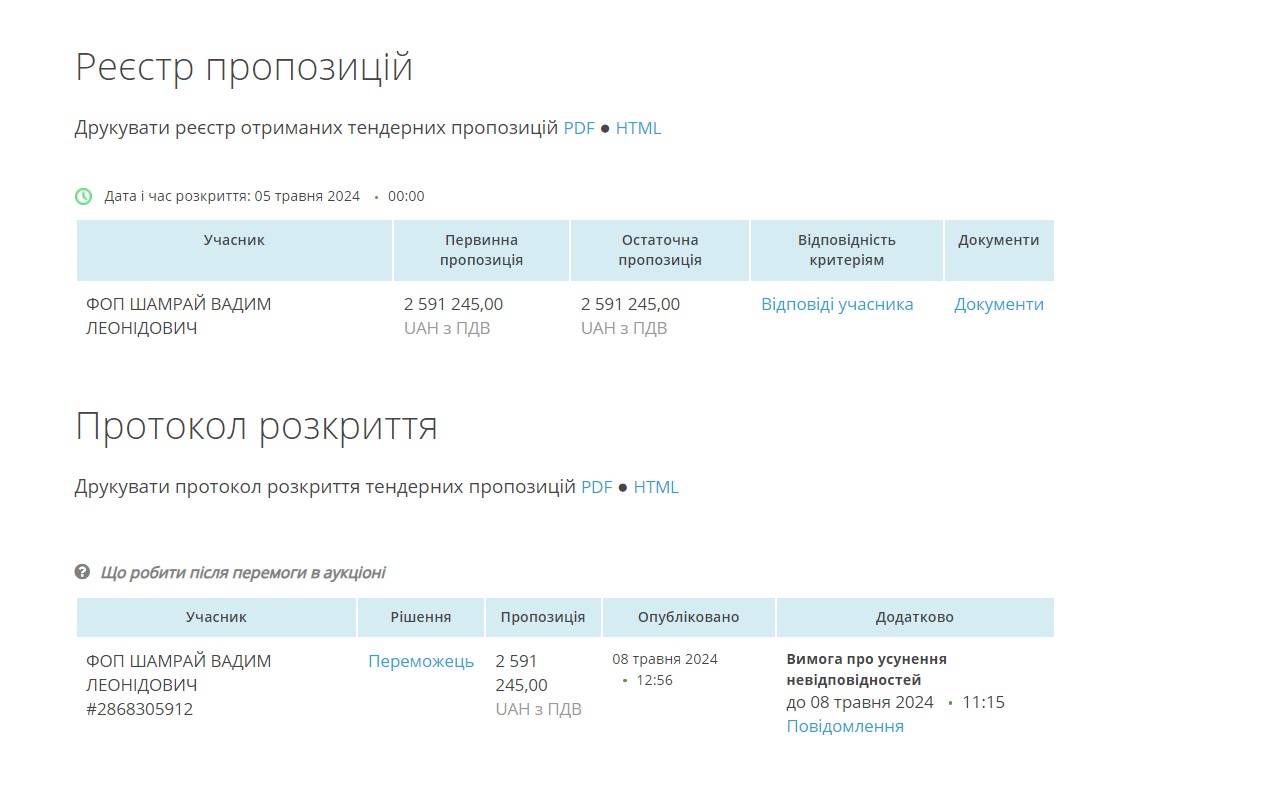
Task: Open 'Що робити після перемоги в аукціоні'
Action: coord(243,573)
